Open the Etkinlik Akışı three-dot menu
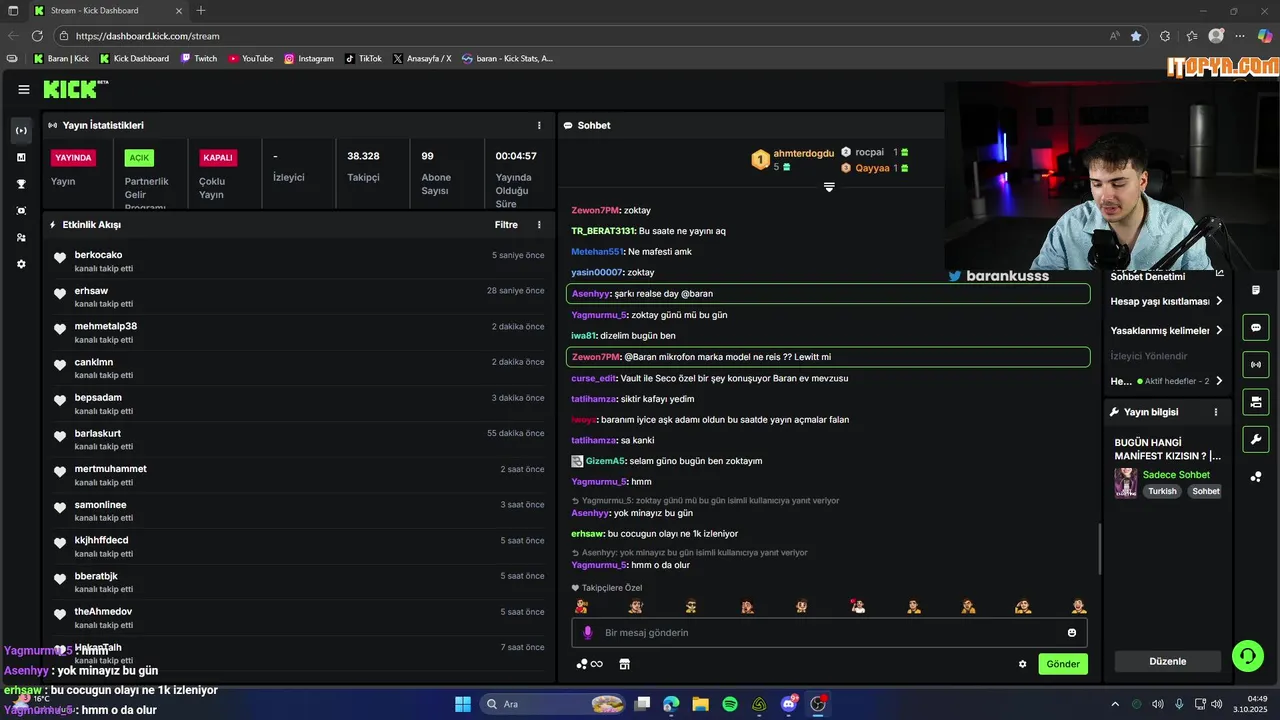 (x=539, y=225)
